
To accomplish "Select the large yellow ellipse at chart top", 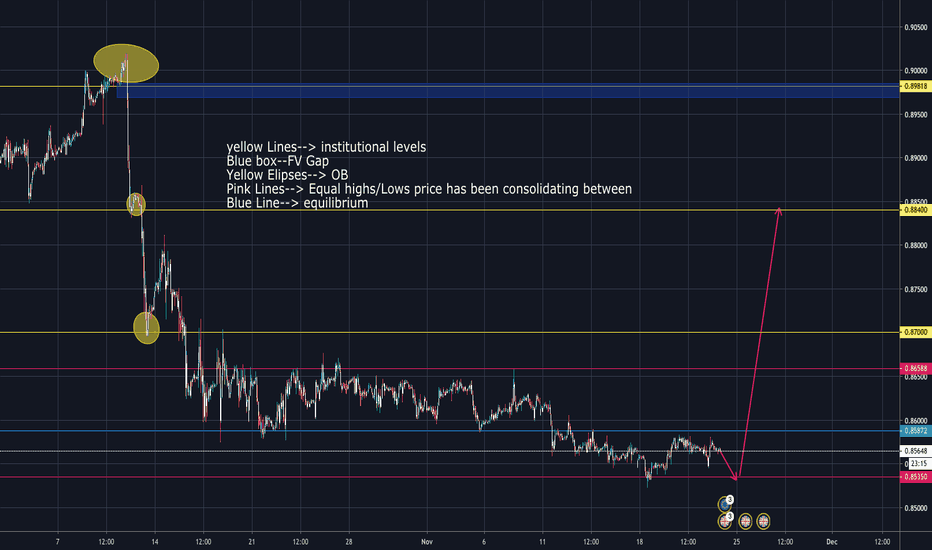I will pos(126,63).
